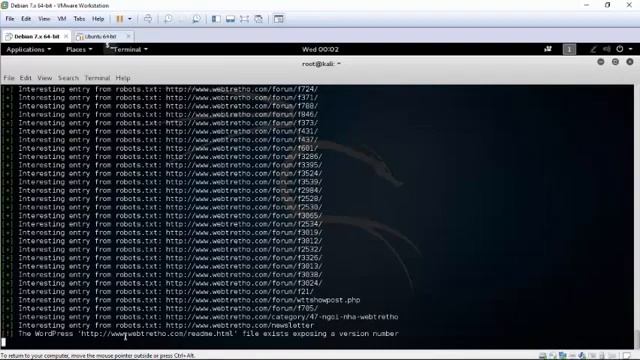Close the Ubuntu 64-bit tab

(x=128, y=36)
